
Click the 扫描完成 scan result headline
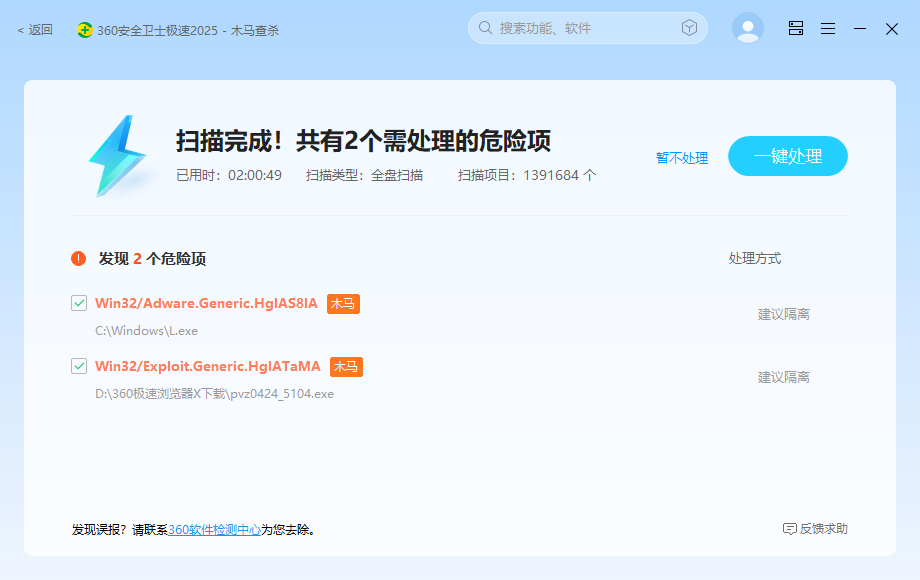(x=363, y=141)
